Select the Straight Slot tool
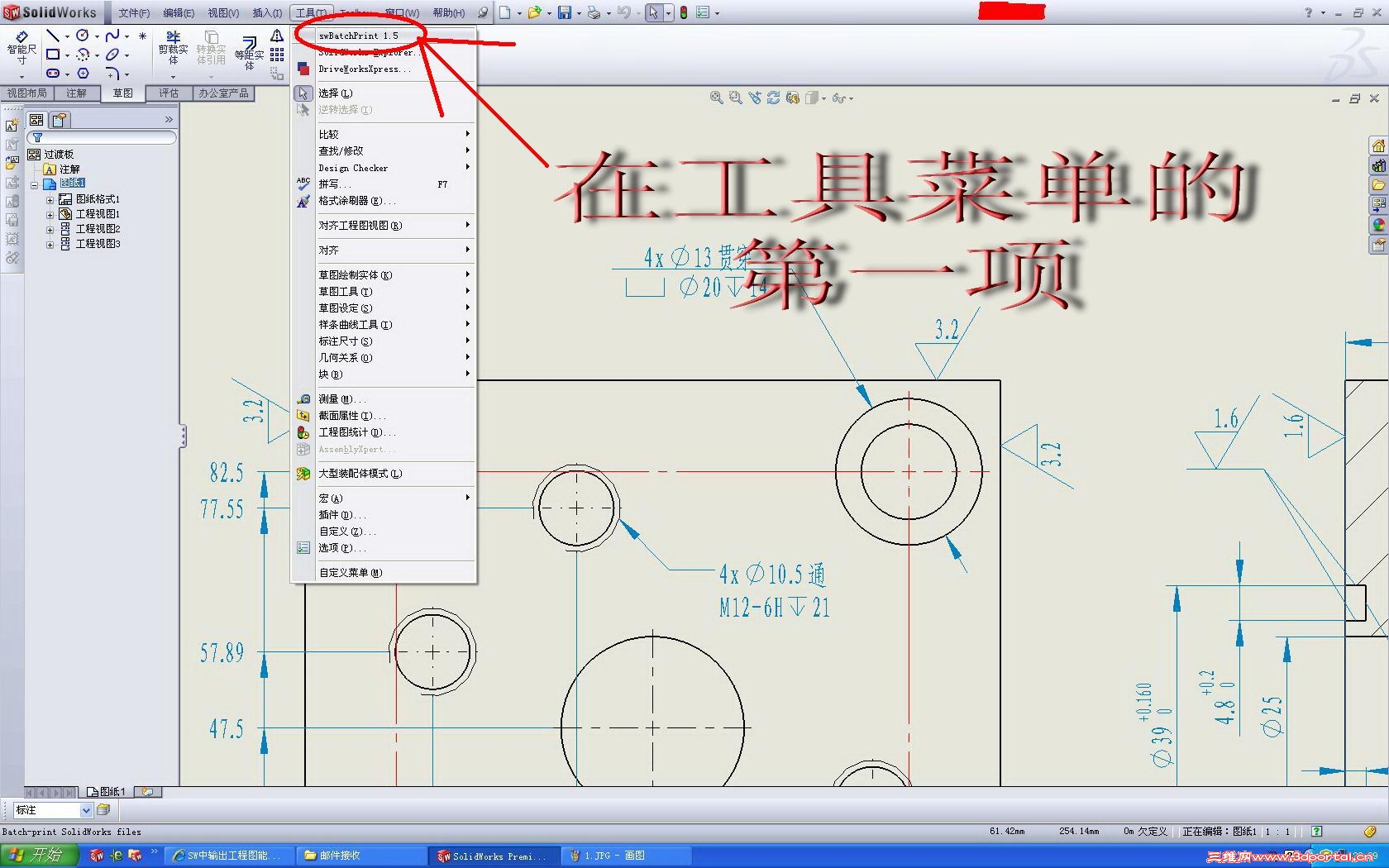 point(52,74)
